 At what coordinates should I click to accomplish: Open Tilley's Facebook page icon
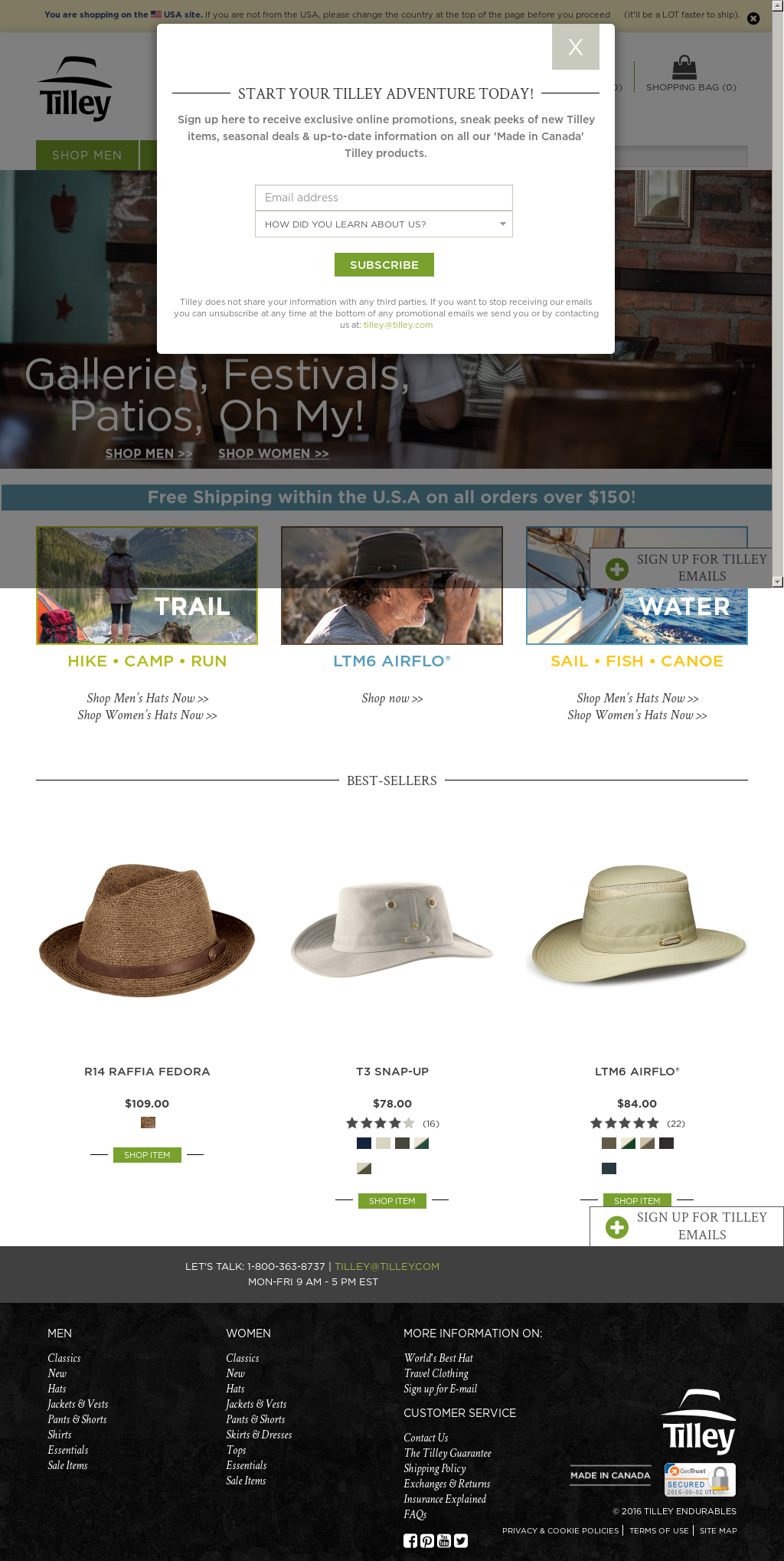click(410, 1540)
